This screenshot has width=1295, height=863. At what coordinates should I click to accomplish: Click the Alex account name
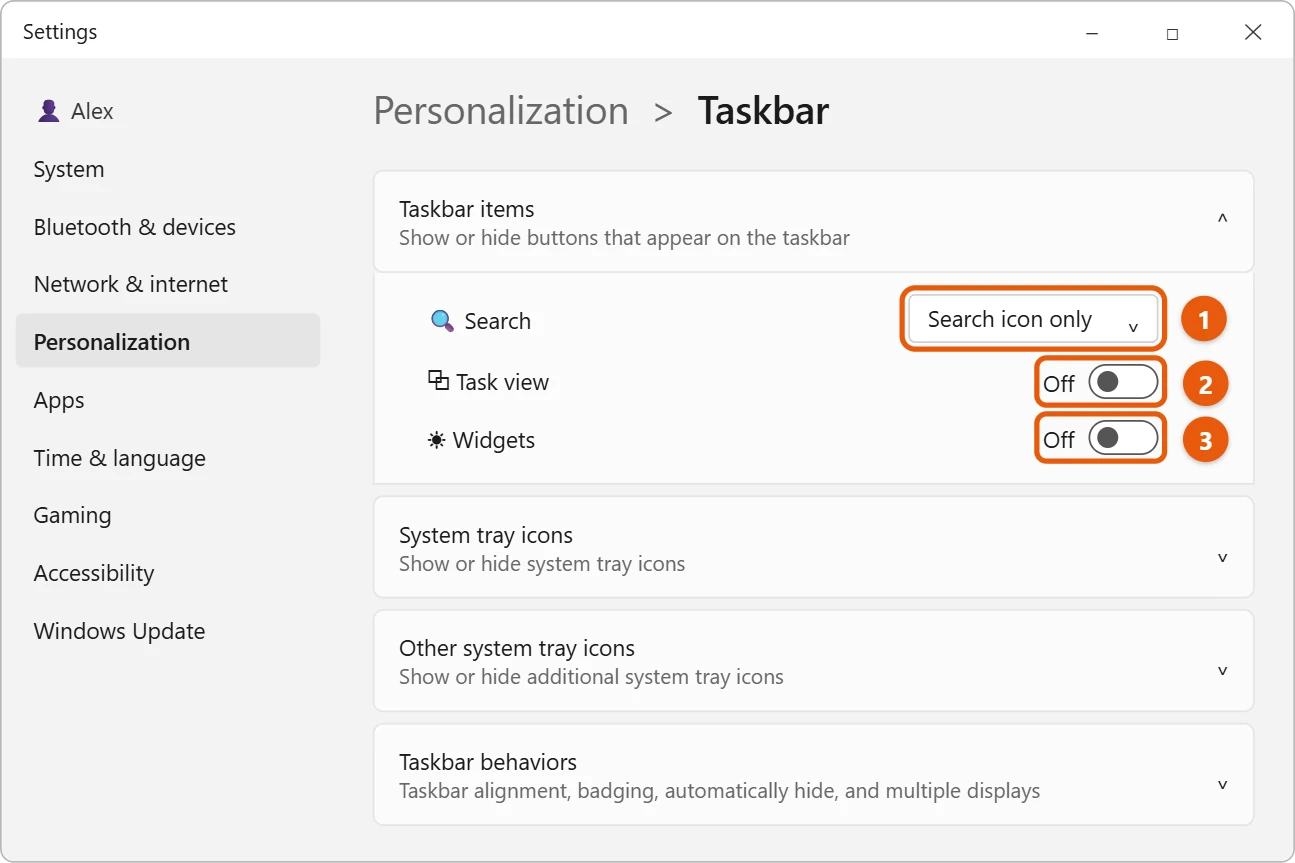tap(92, 111)
